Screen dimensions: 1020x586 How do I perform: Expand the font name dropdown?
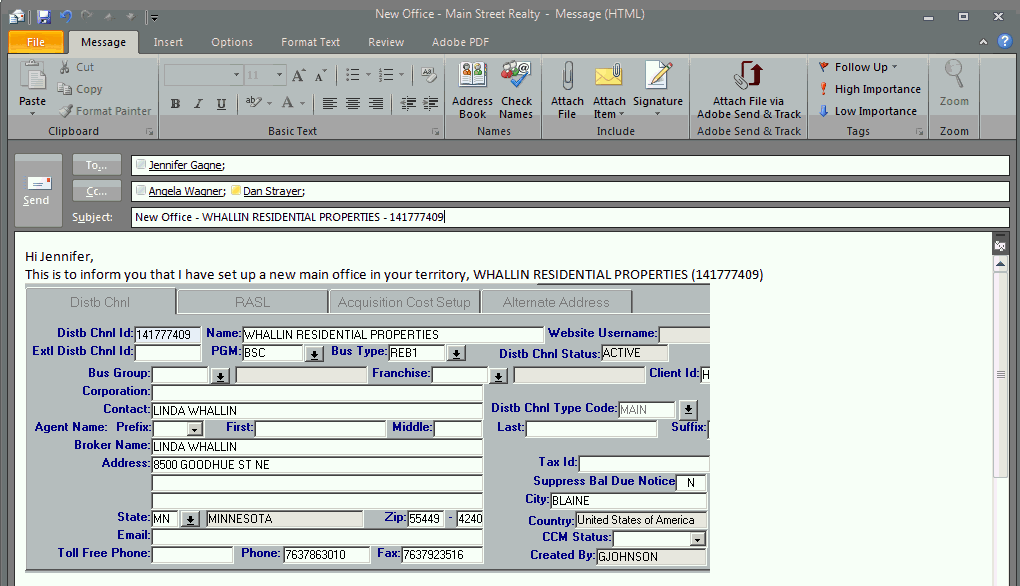[x=236, y=75]
